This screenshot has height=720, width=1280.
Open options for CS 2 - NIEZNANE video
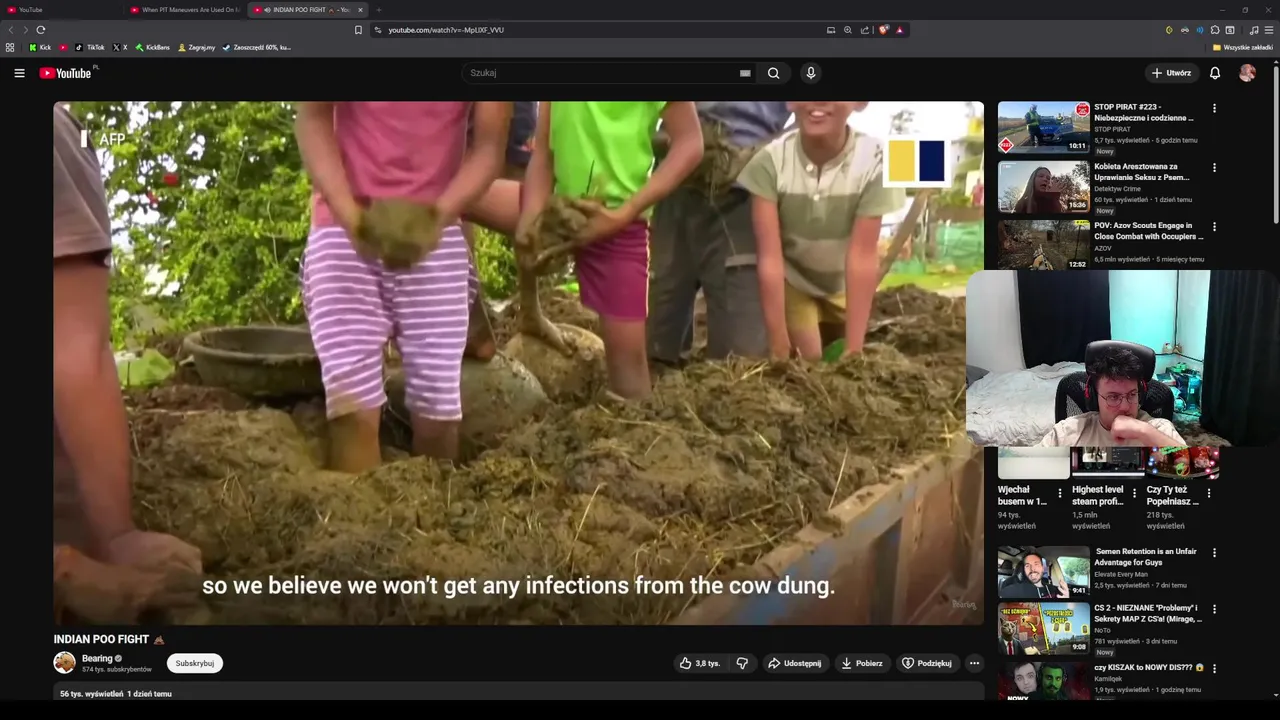[x=1215, y=608]
